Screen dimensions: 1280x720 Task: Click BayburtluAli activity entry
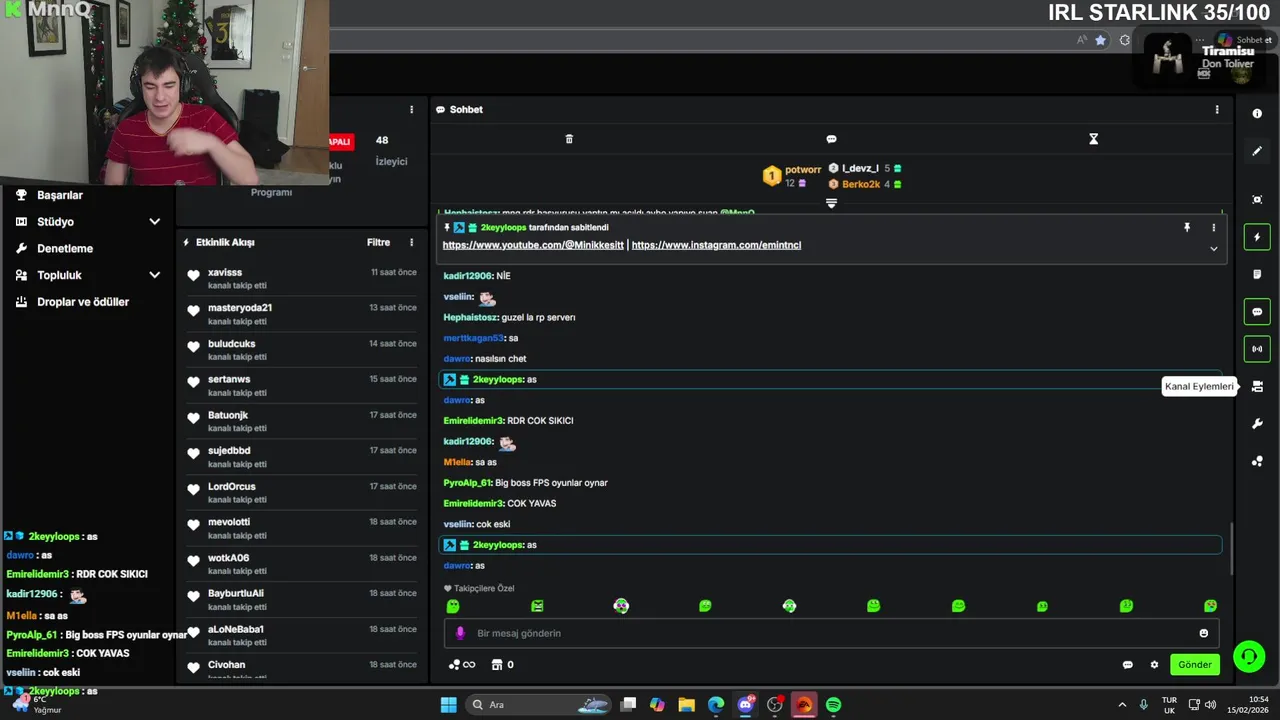(x=302, y=600)
